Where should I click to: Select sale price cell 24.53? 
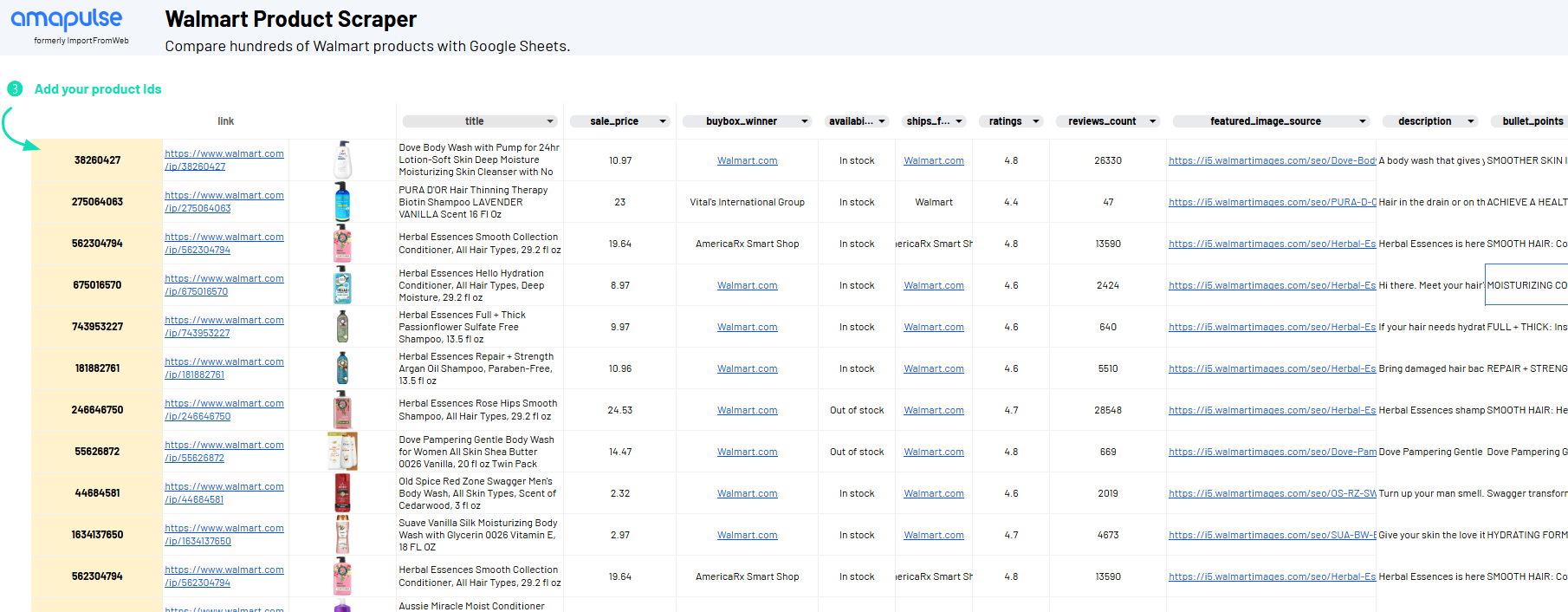(620, 410)
